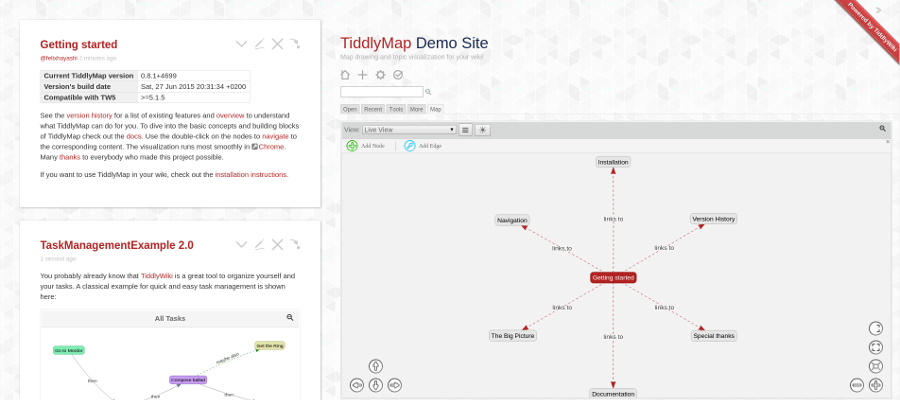The image size is (900, 400).
Task: Pan map down with arrow button
Action: click(x=375, y=385)
